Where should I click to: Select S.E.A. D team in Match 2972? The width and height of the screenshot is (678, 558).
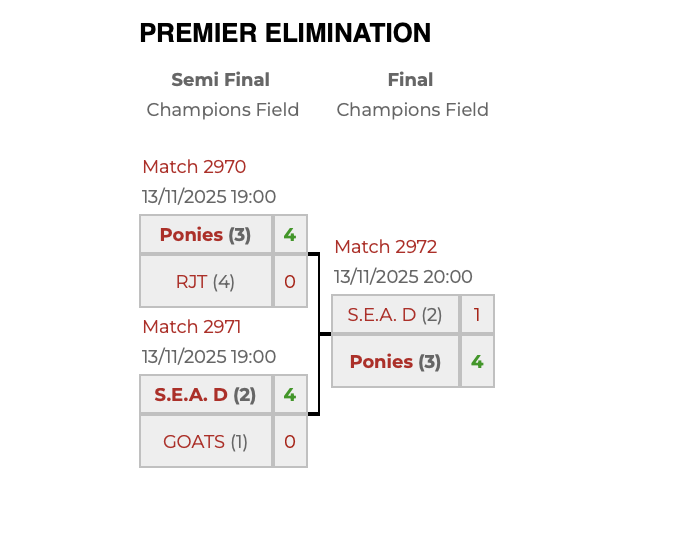coord(381,315)
